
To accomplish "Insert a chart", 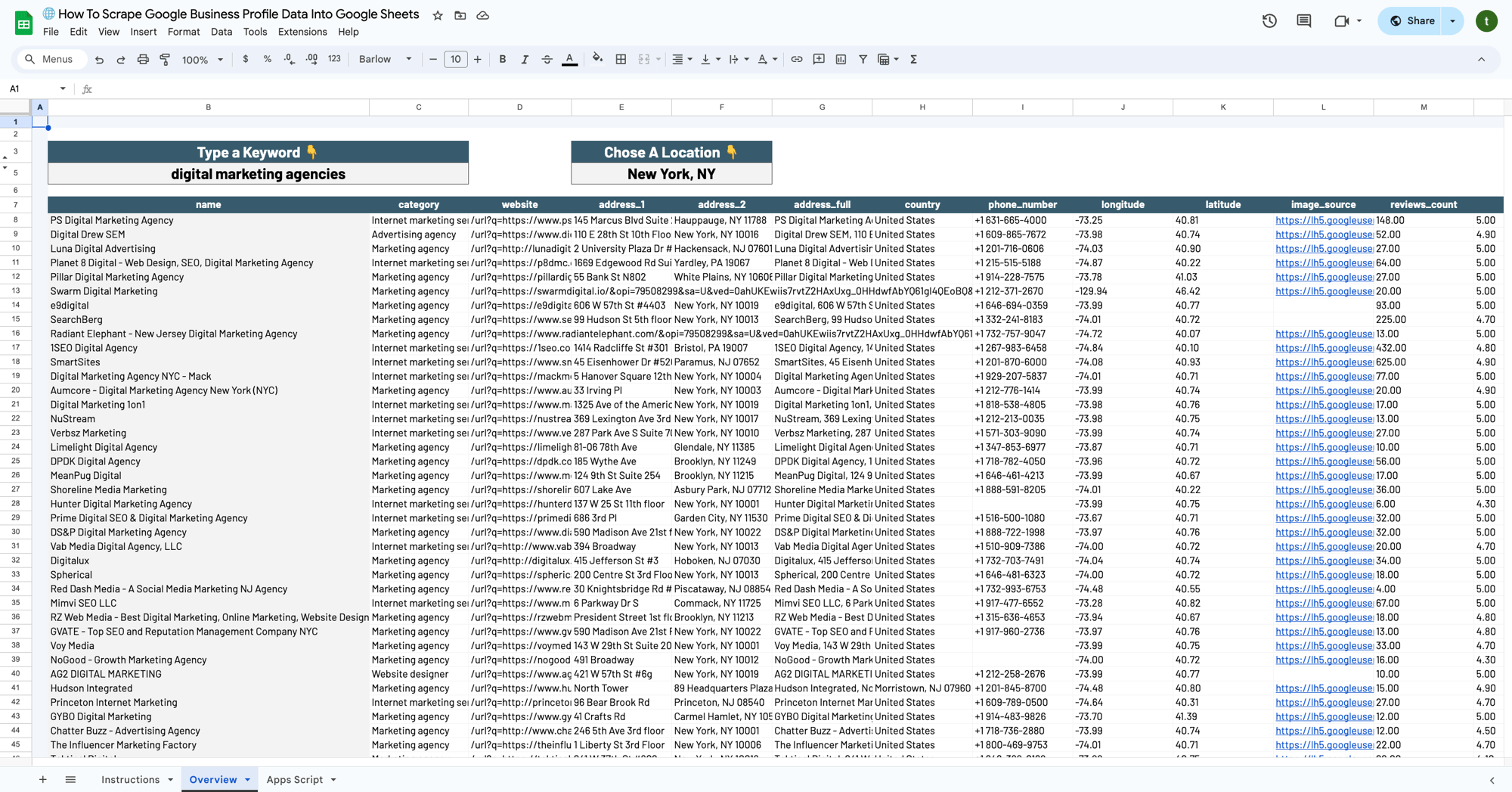I will tap(841, 59).
